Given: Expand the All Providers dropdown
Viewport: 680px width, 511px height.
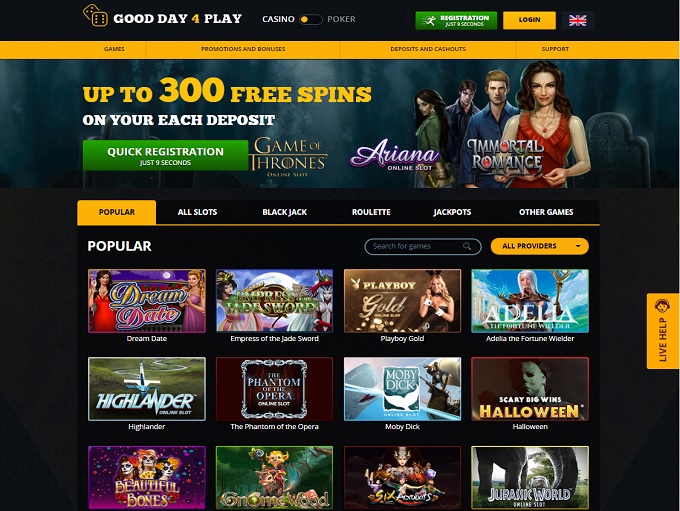Looking at the screenshot, I should 539,246.
